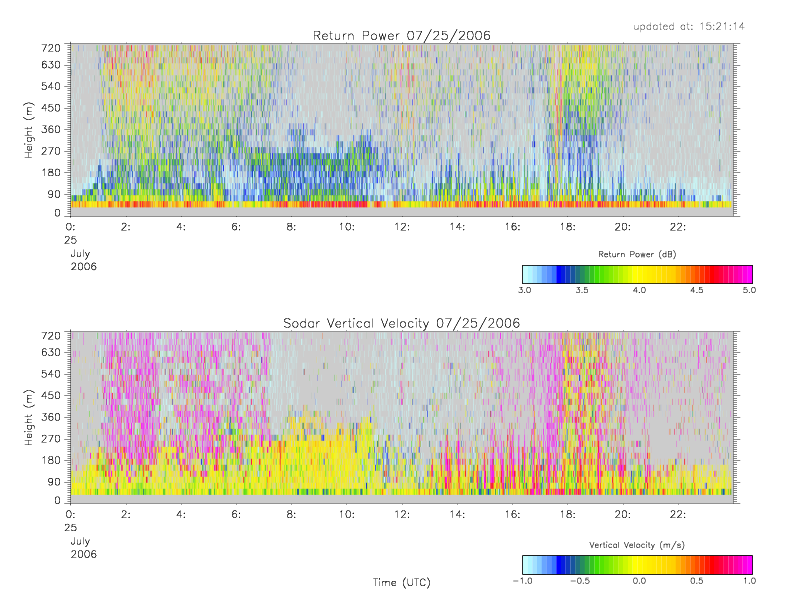Click the 4.0 tick on Return Power colorbar
Image resolution: width=791 pixels, height=611 pixels.
point(639,290)
